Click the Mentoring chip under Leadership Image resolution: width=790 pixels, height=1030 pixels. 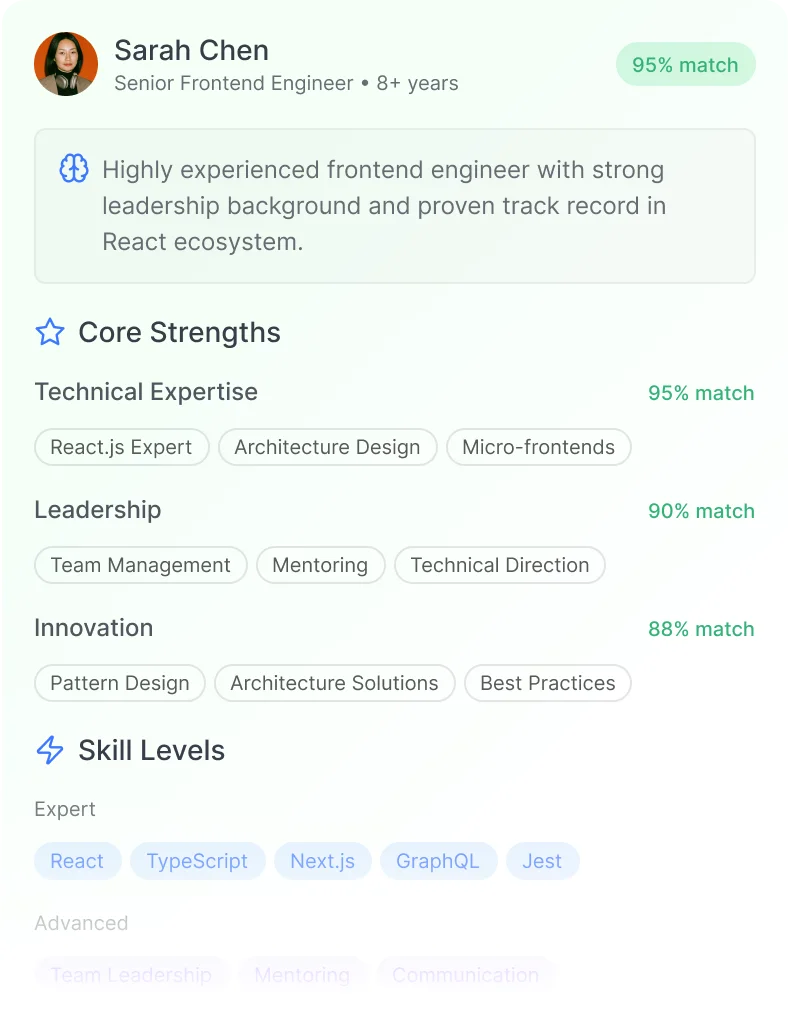point(320,565)
